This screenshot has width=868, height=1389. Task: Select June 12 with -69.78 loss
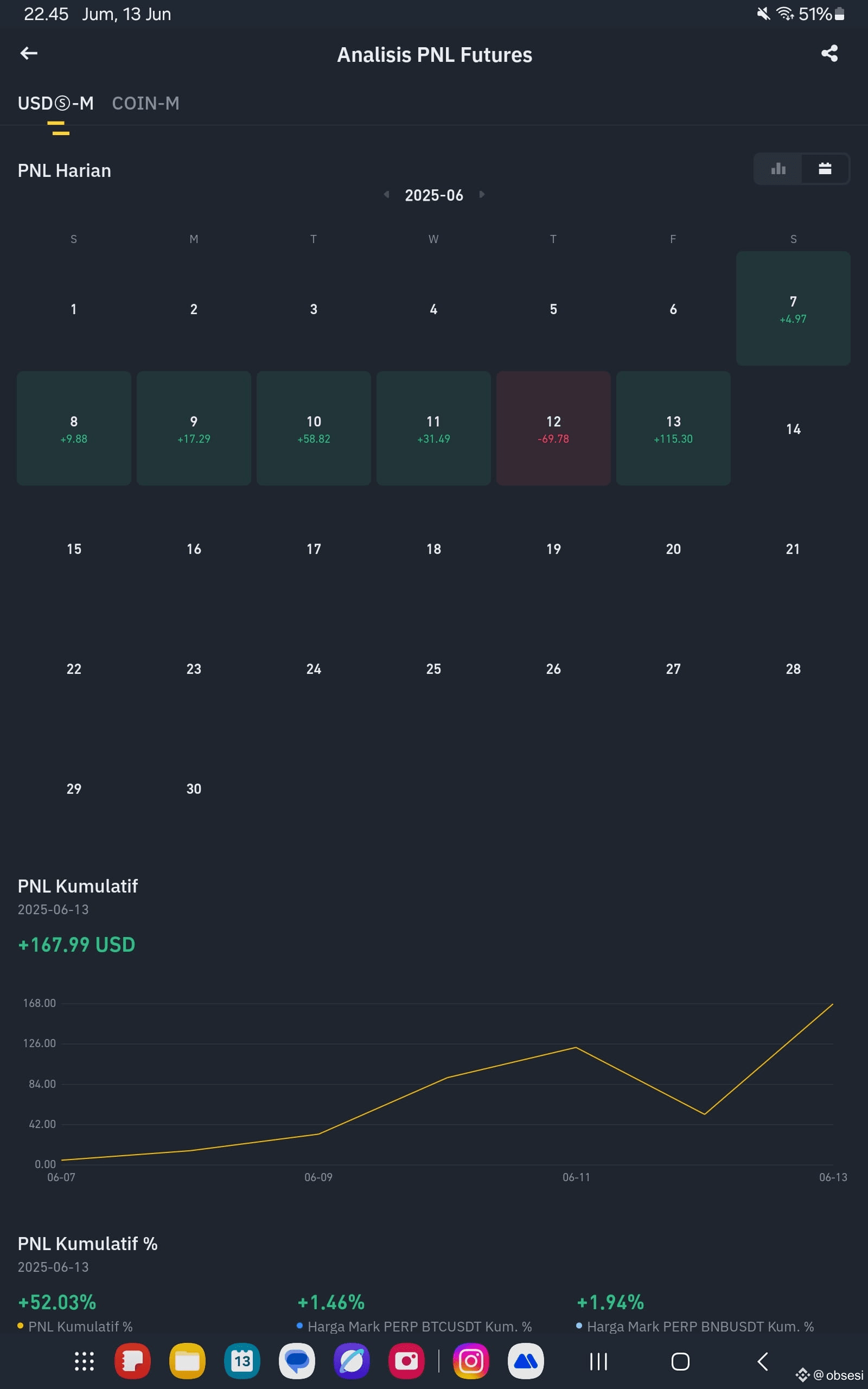point(553,428)
